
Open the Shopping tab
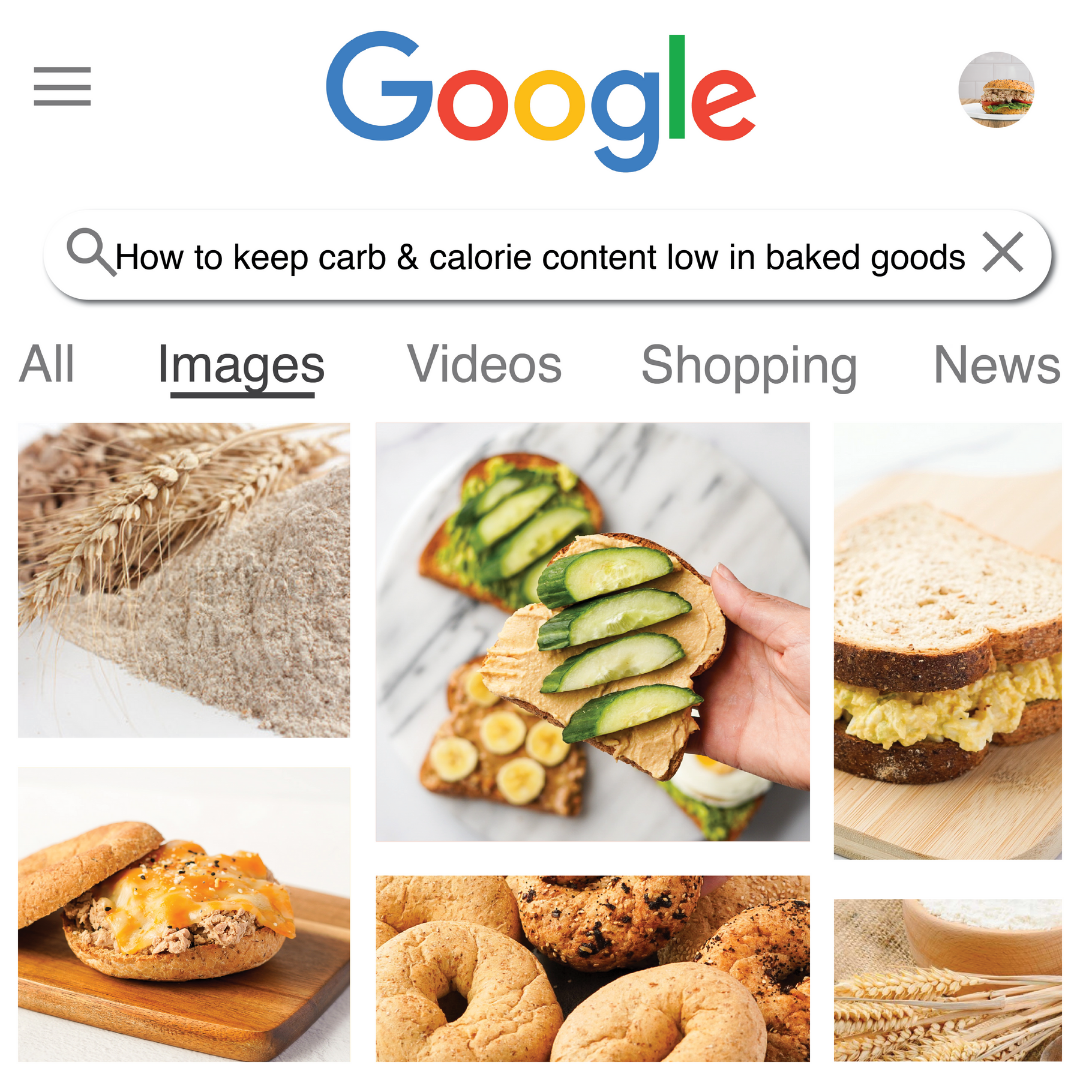coord(749,367)
